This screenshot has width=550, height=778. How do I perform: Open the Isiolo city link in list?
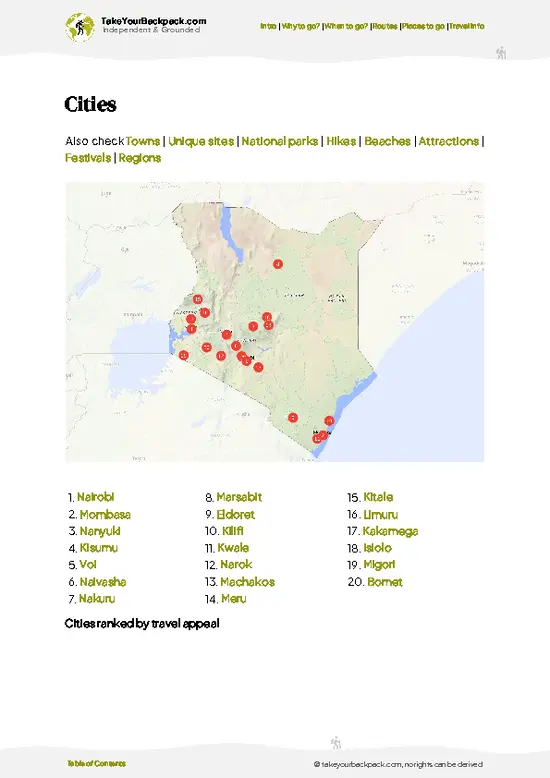click(x=378, y=548)
